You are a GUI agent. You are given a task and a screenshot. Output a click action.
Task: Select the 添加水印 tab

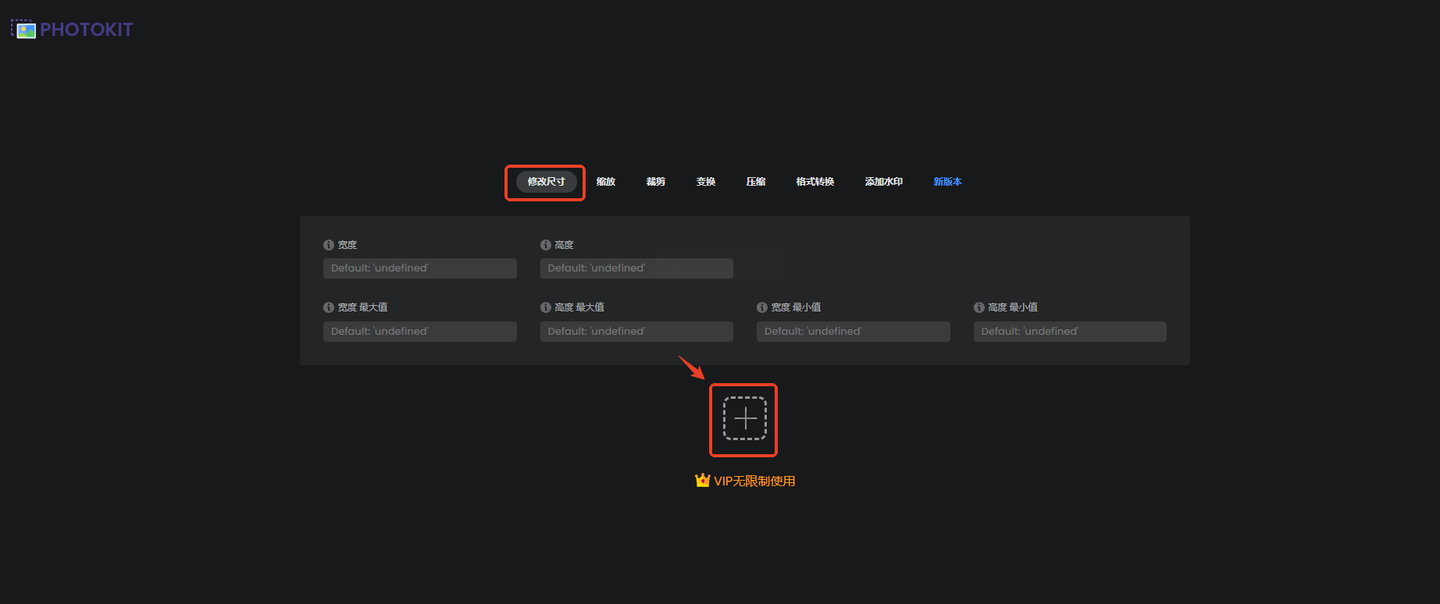click(884, 182)
